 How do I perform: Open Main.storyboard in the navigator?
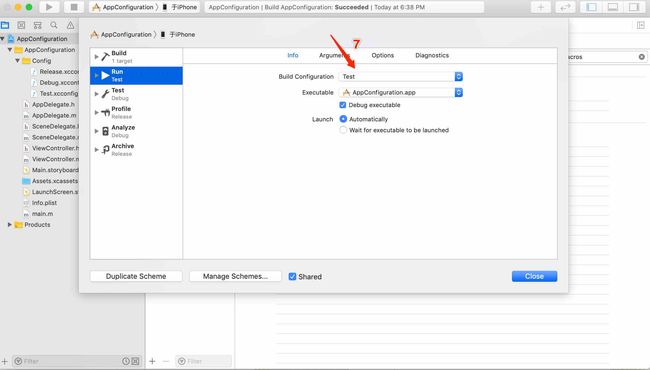click(51, 170)
